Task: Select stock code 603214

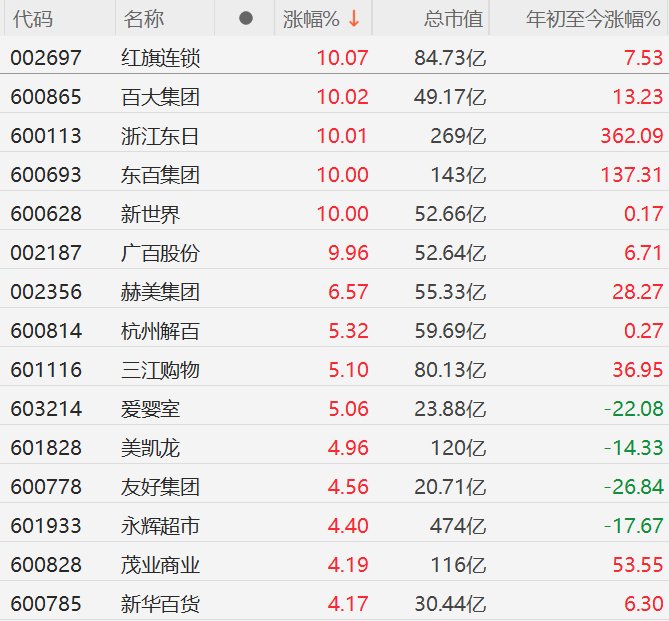Action: click(x=46, y=409)
